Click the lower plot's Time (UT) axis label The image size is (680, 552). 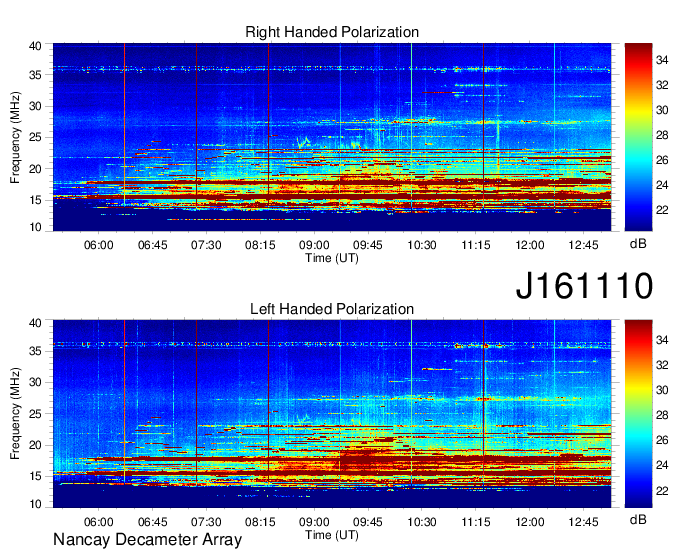tap(332, 535)
